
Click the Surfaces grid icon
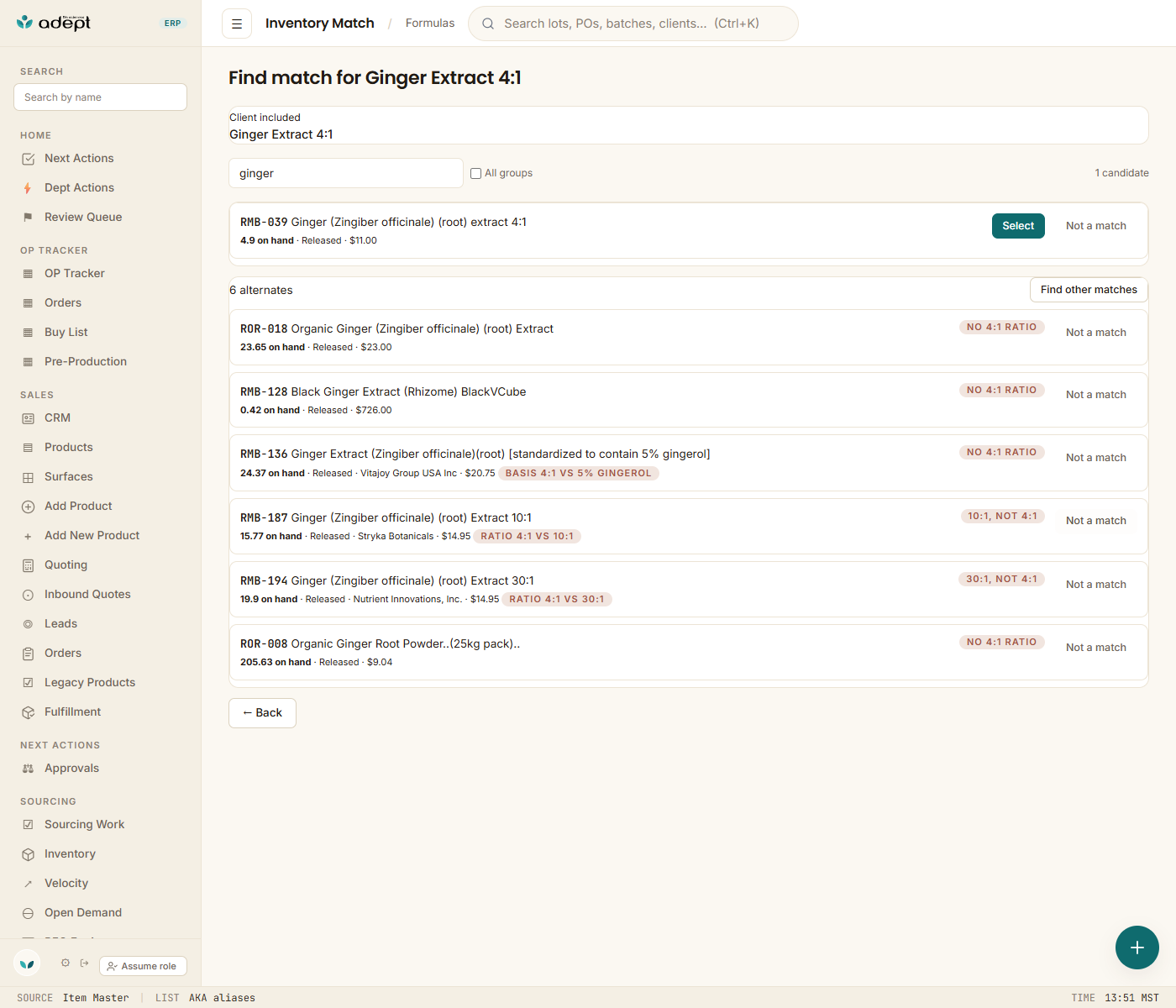coord(28,477)
